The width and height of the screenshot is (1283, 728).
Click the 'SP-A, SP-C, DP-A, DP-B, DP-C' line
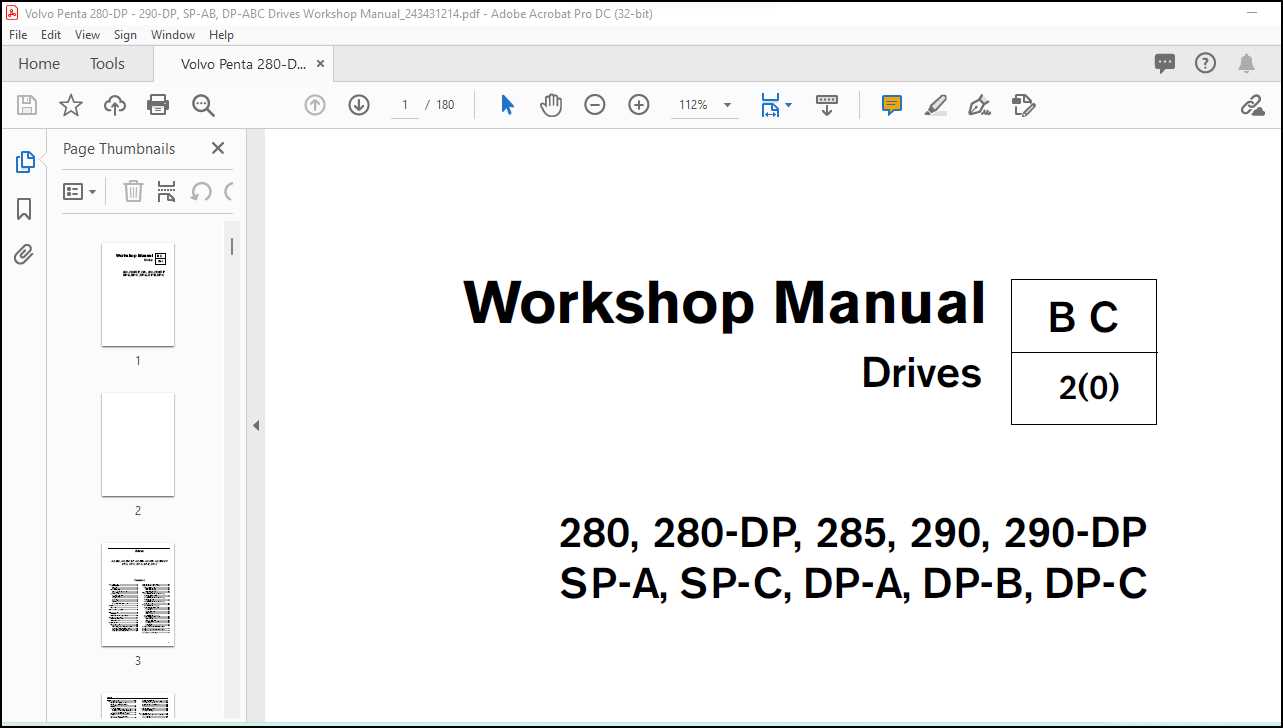853,585
